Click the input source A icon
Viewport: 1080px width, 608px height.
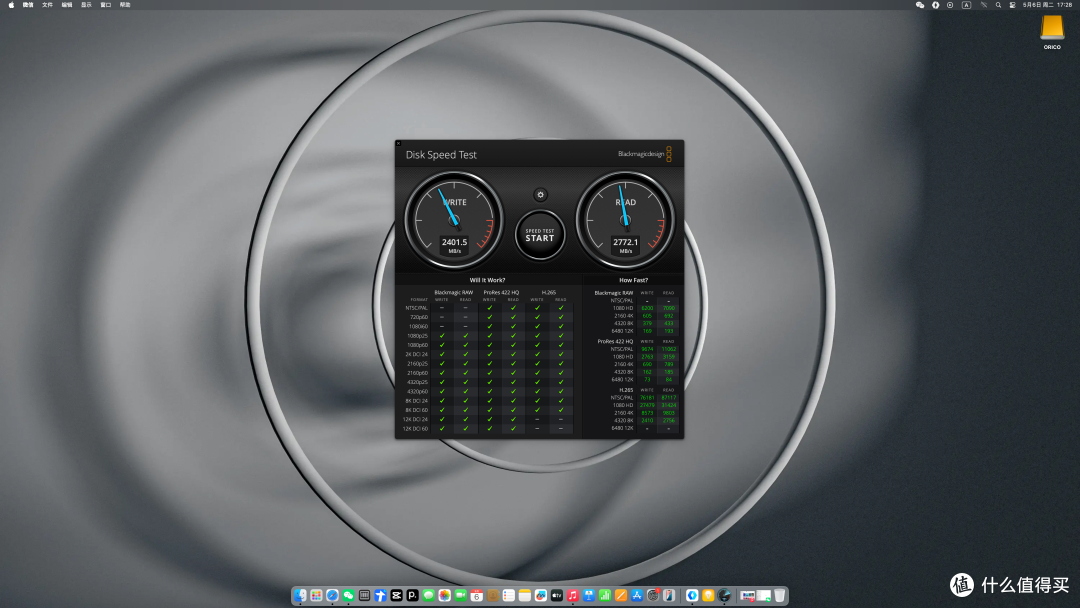(966, 5)
